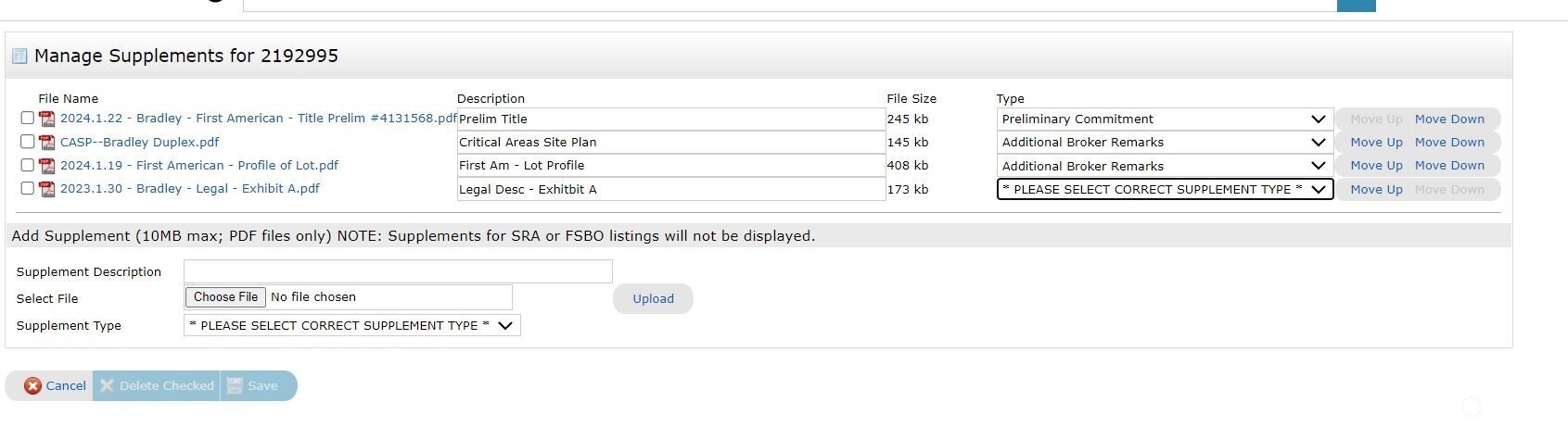1568x427 pixels.
Task: Open the First American Profile of Lot.pdf link
Action: (x=198, y=166)
